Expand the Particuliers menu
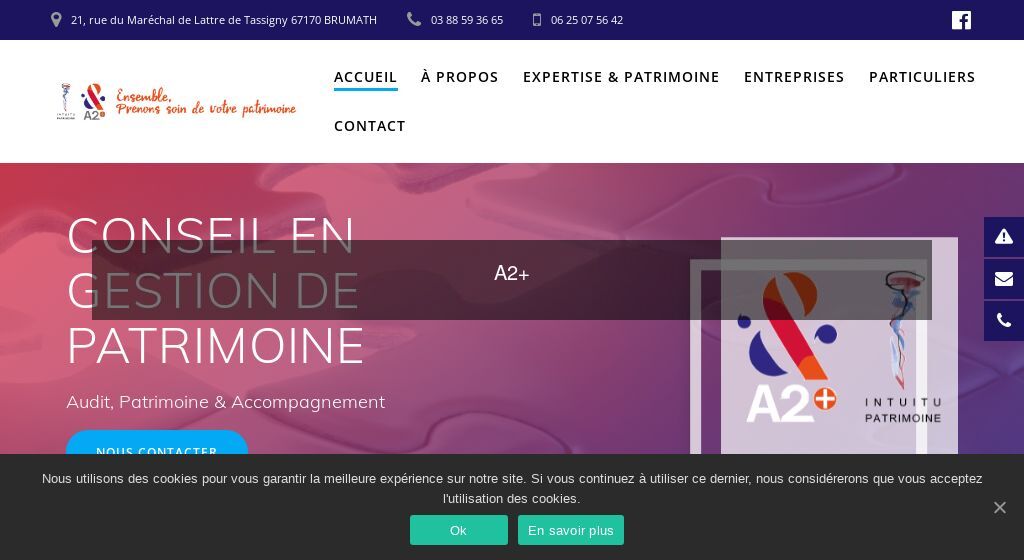The width and height of the screenshot is (1024, 560). pyautogui.click(x=922, y=77)
